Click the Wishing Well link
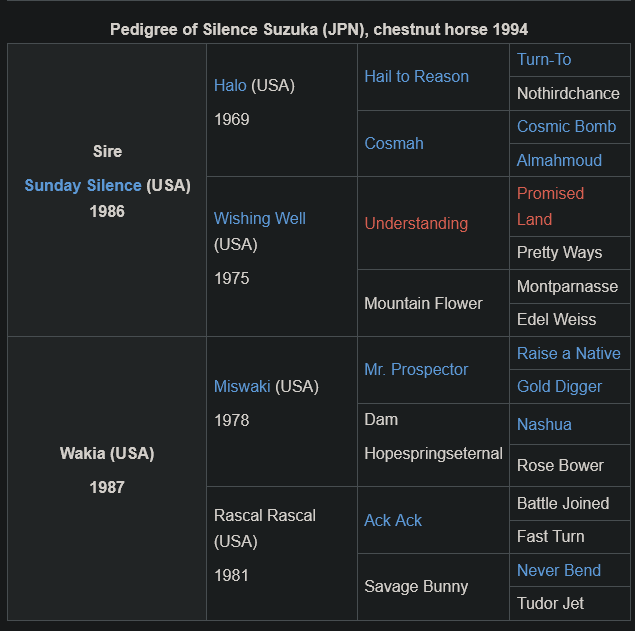This screenshot has width=635, height=631. (260, 218)
